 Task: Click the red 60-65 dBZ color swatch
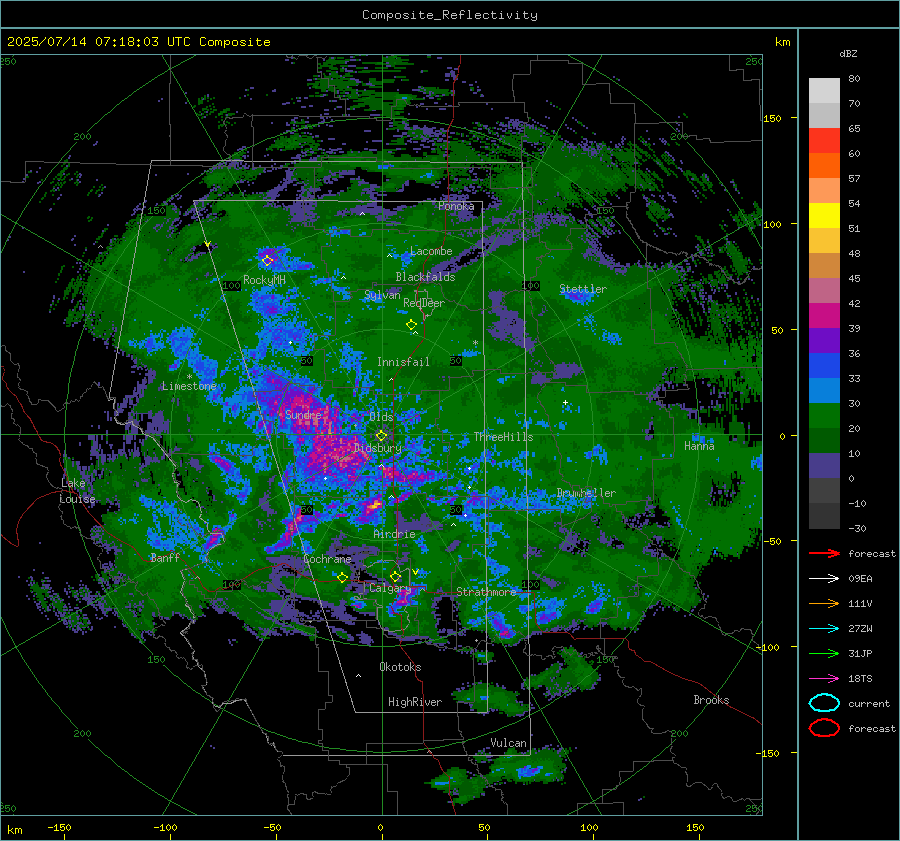pos(824,141)
